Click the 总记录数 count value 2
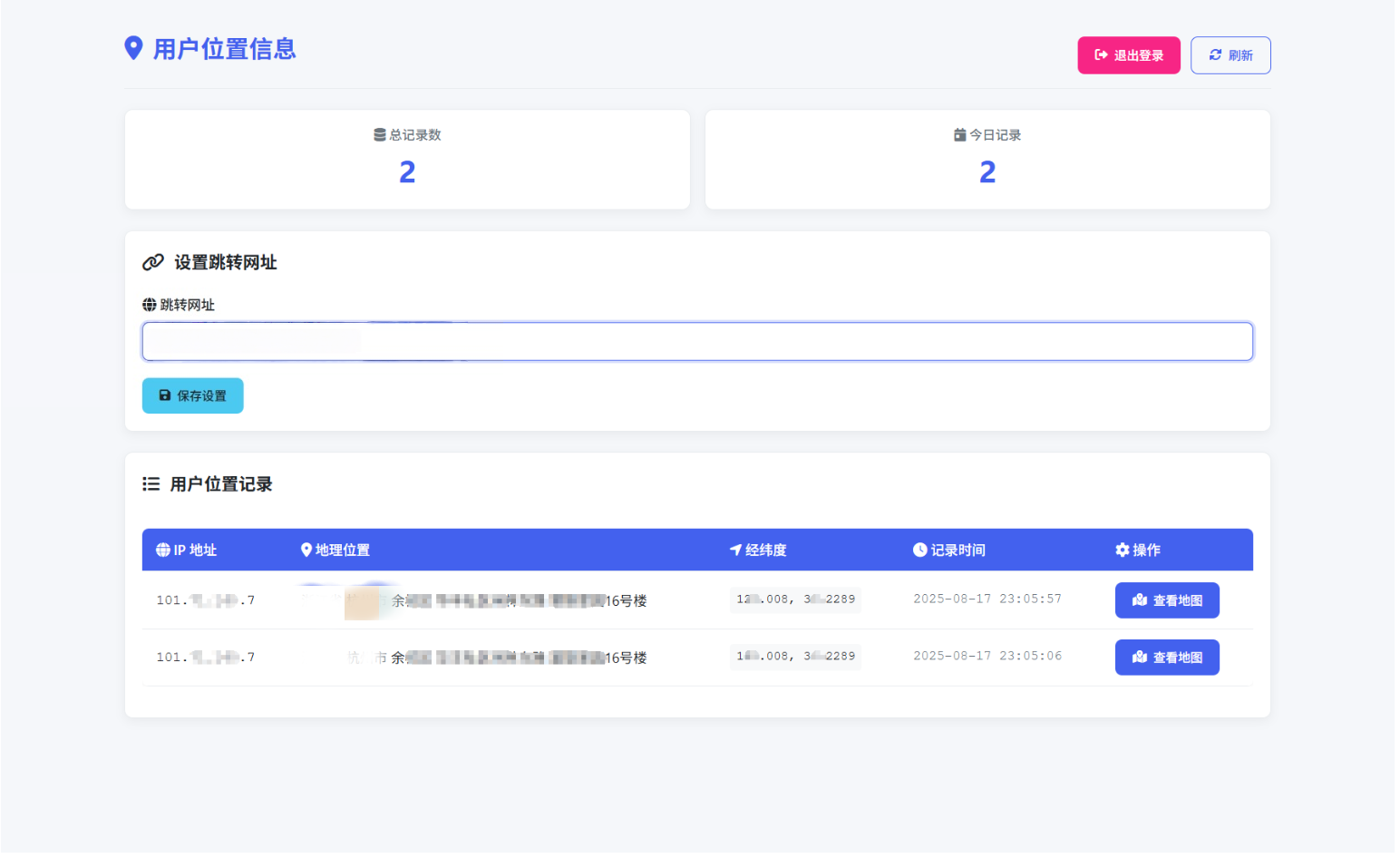This screenshot has height=858, width=1400. 407,171
